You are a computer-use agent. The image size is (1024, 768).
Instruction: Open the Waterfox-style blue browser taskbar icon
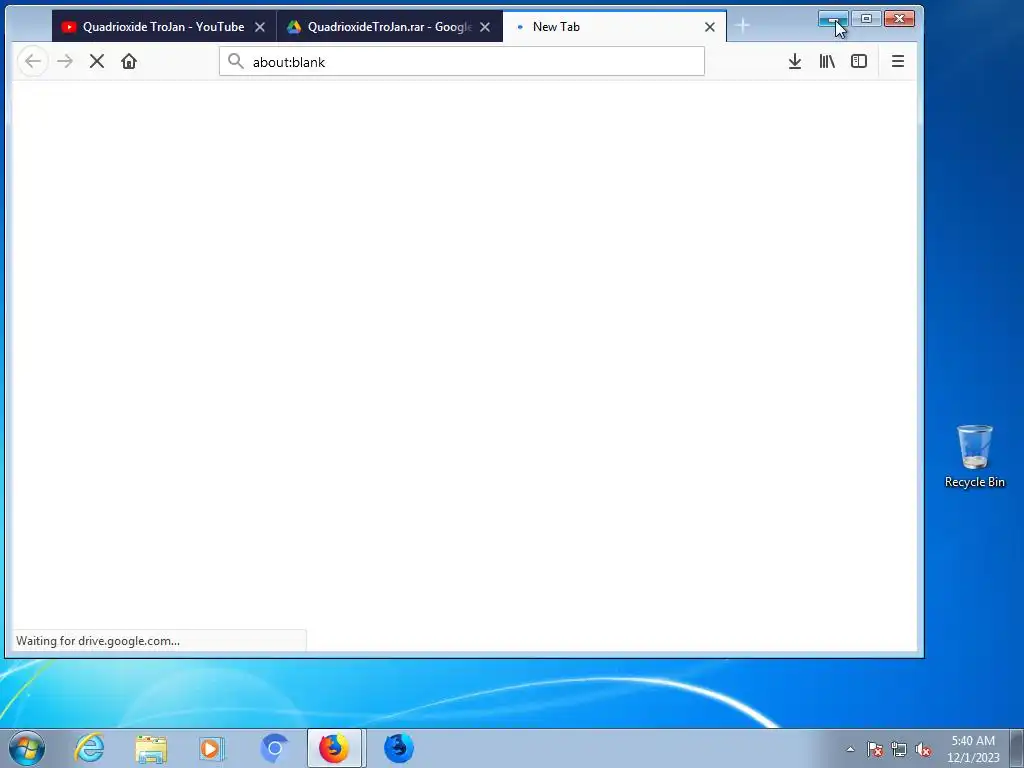[398, 748]
